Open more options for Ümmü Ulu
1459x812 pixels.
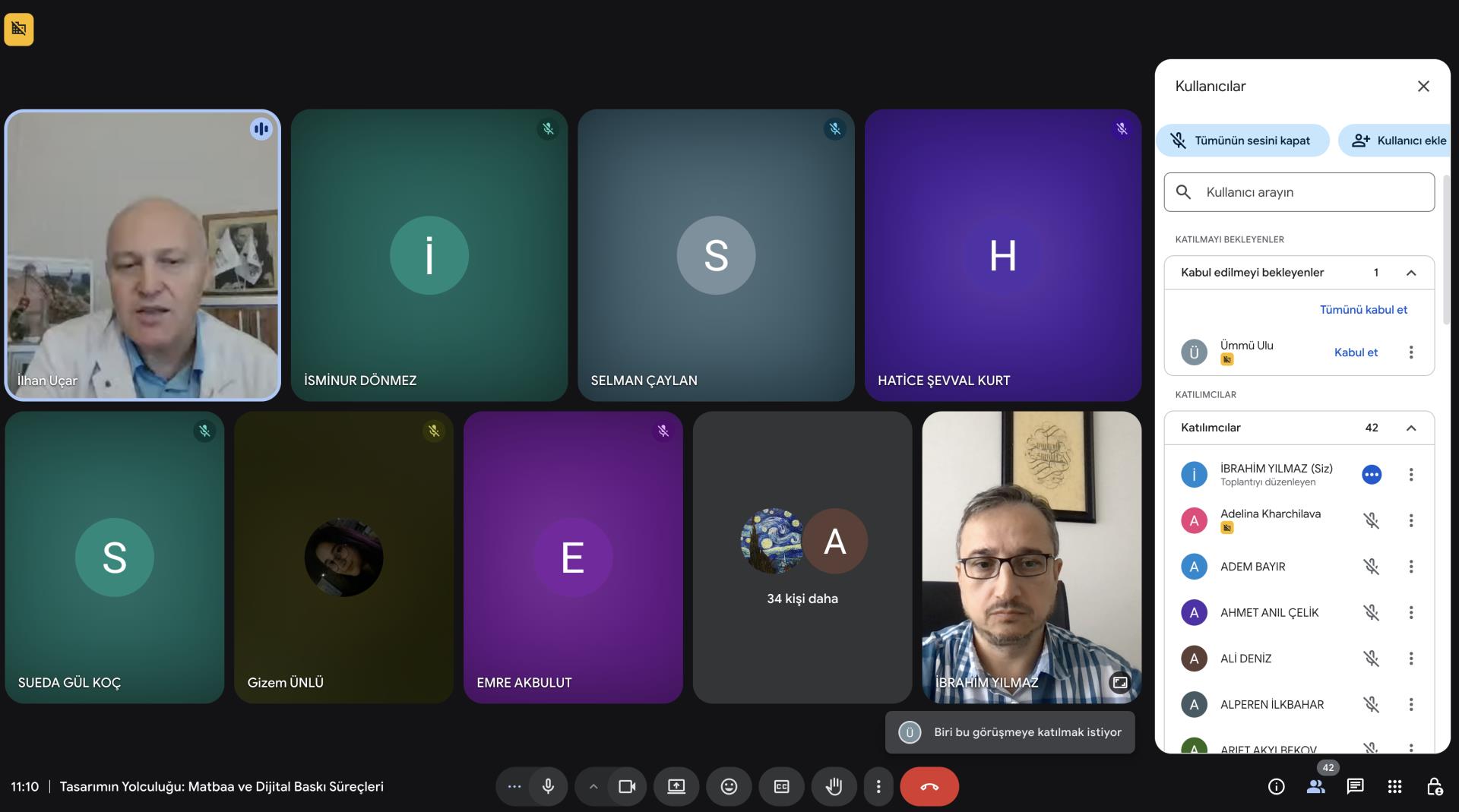click(1411, 352)
